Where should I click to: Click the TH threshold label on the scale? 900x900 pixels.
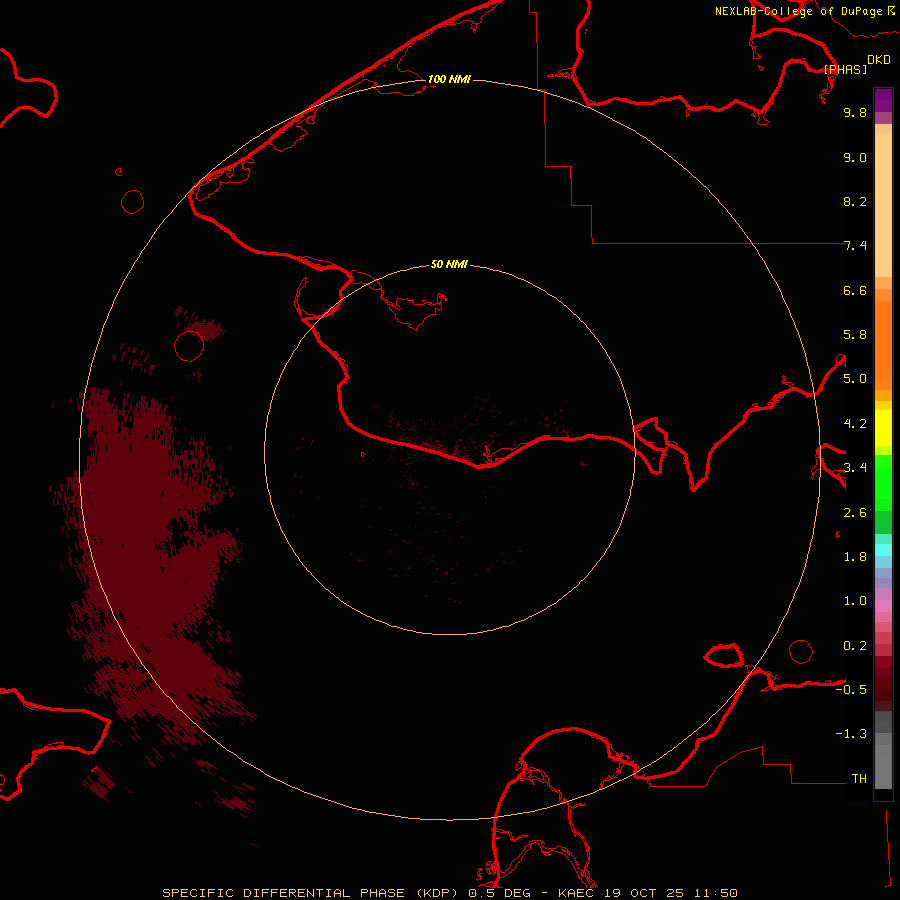pyautogui.click(x=858, y=778)
